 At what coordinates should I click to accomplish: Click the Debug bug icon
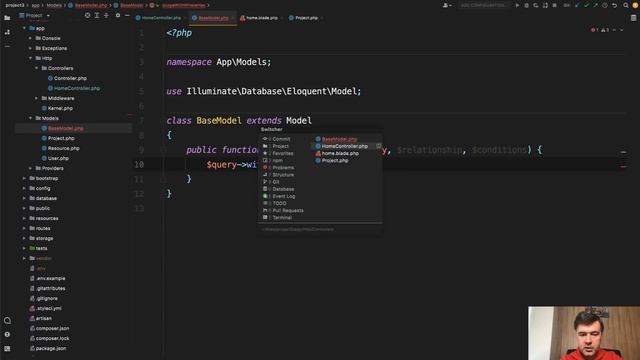pyautogui.click(x=527, y=5)
